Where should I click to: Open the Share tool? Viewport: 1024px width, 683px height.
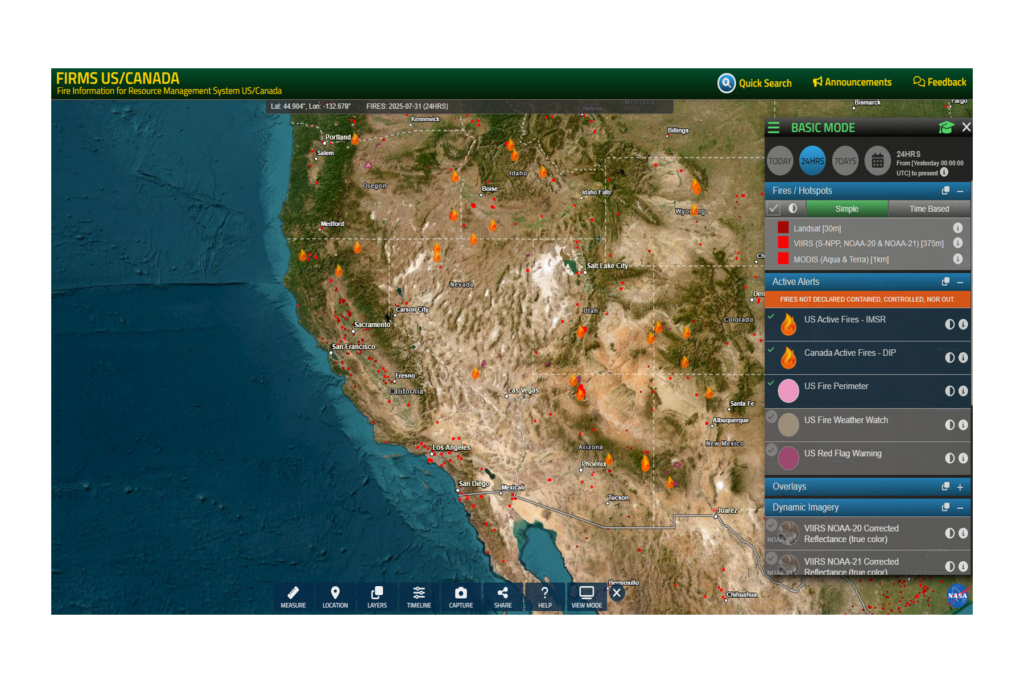[x=503, y=597]
